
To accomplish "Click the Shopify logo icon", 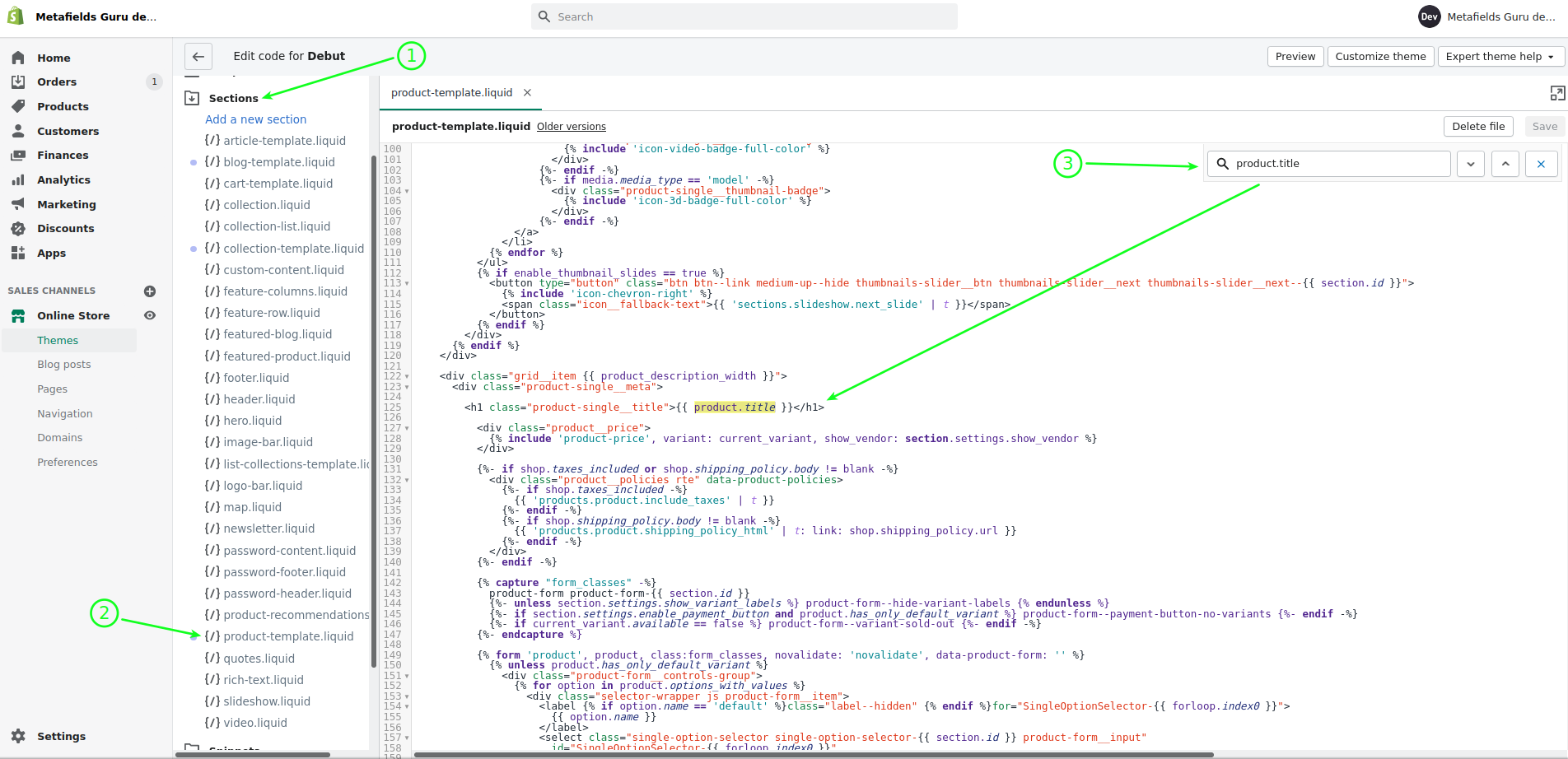I will [x=16, y=16].
